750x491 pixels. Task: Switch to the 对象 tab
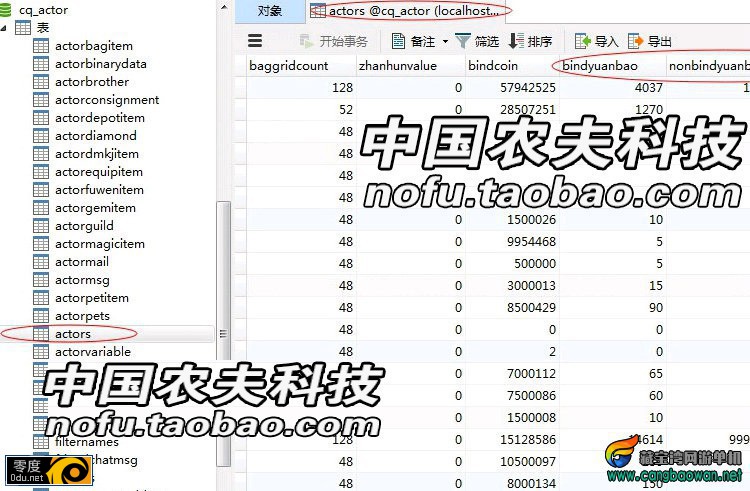(x=270, y=11)
